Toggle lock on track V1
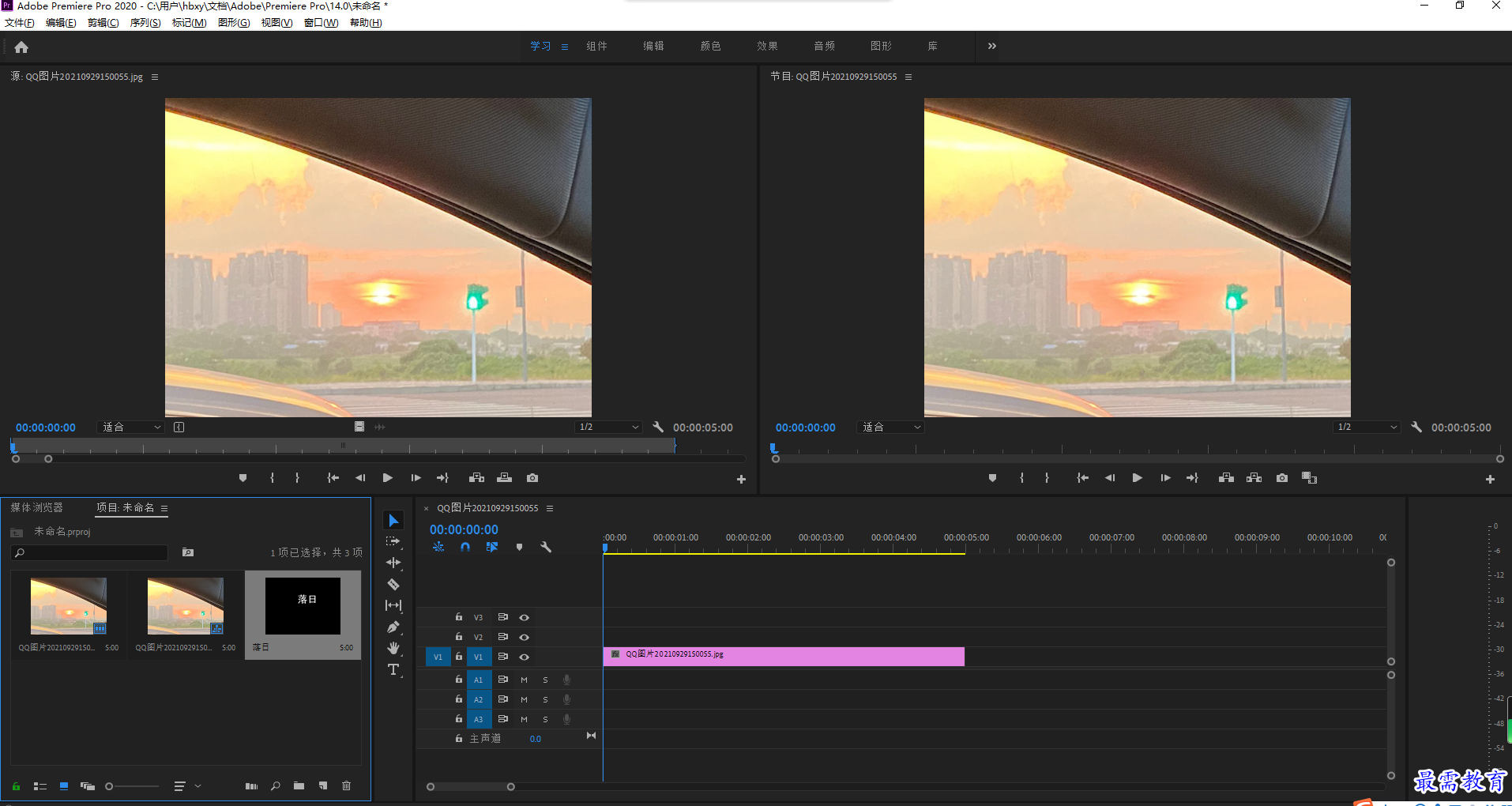Screen dimensions: 1512x806 point(458,657)
